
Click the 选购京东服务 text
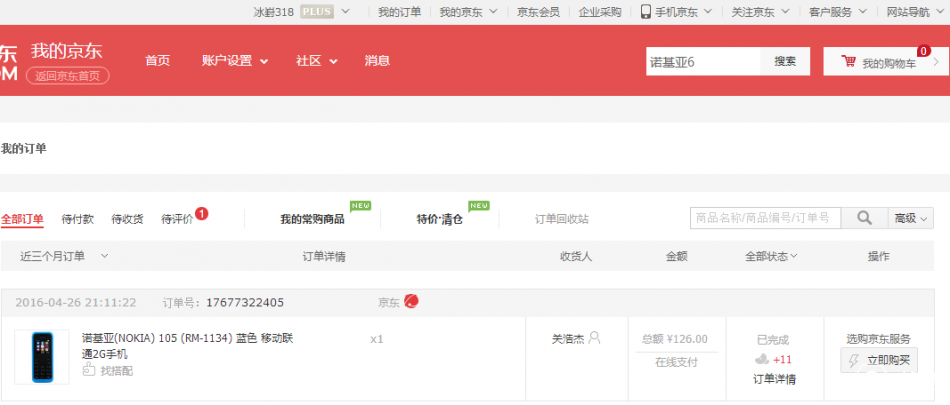point(879,339)
